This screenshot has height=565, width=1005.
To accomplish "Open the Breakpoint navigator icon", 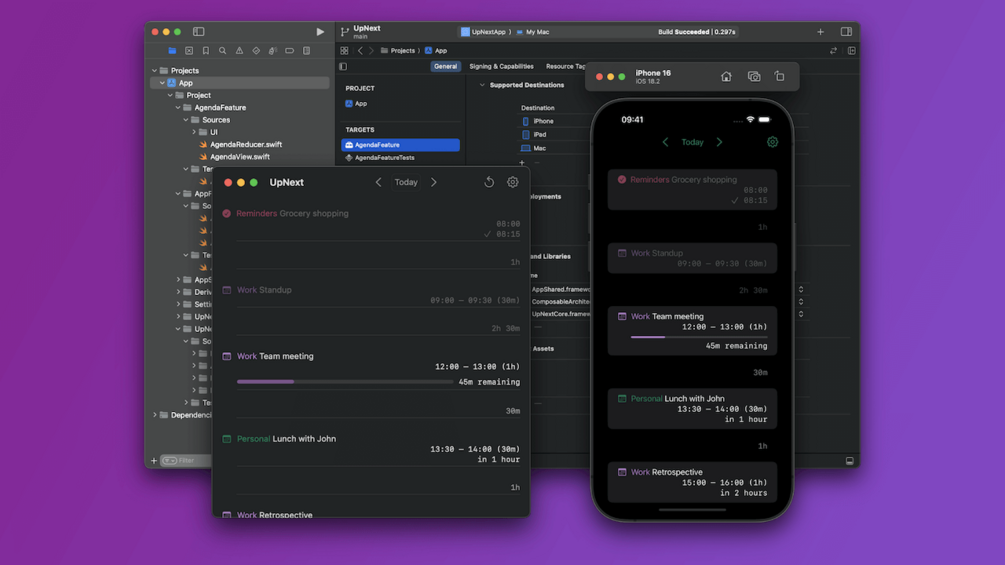I will [290, 51].
